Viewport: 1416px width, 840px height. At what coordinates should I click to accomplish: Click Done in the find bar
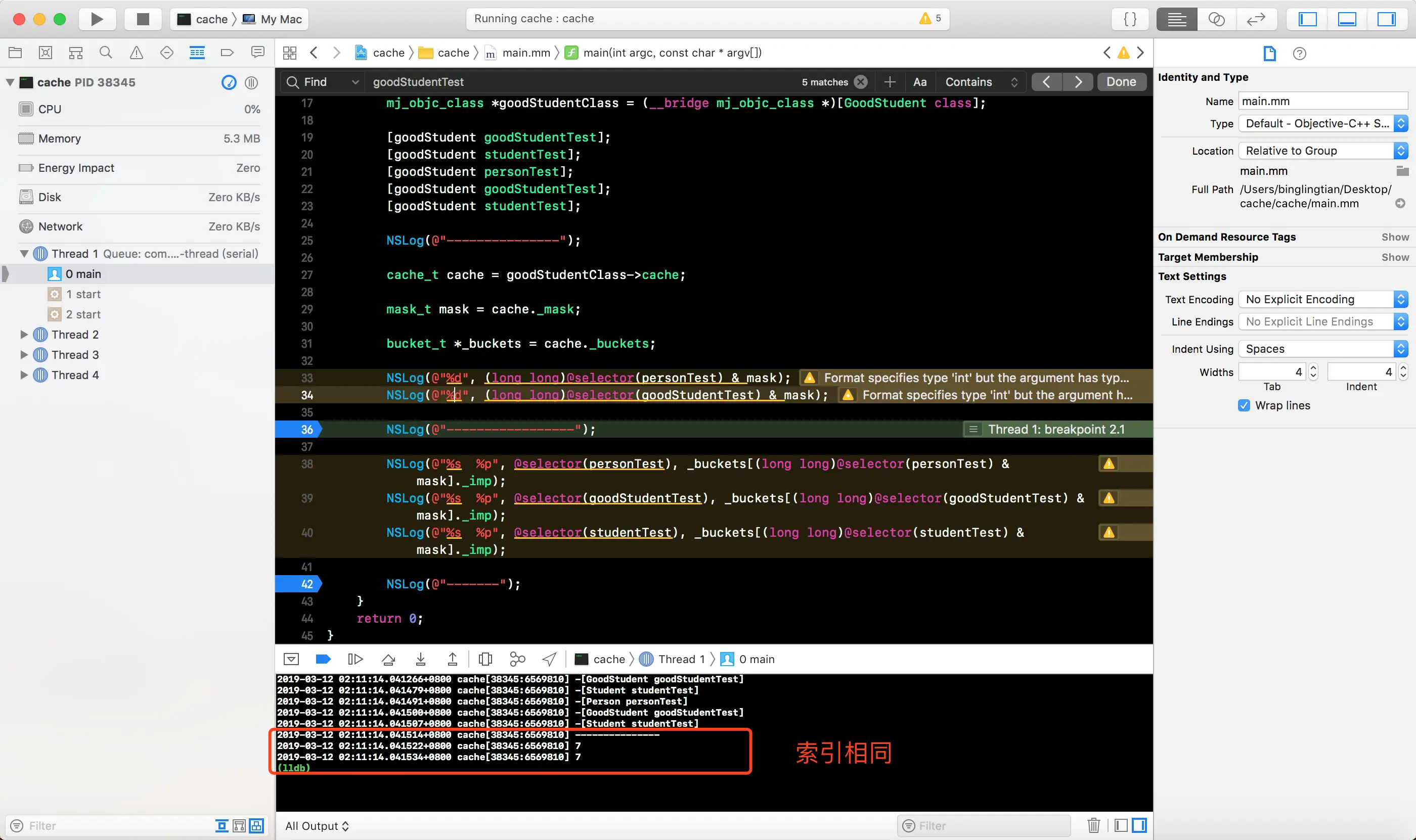(x=1121, y=82)
